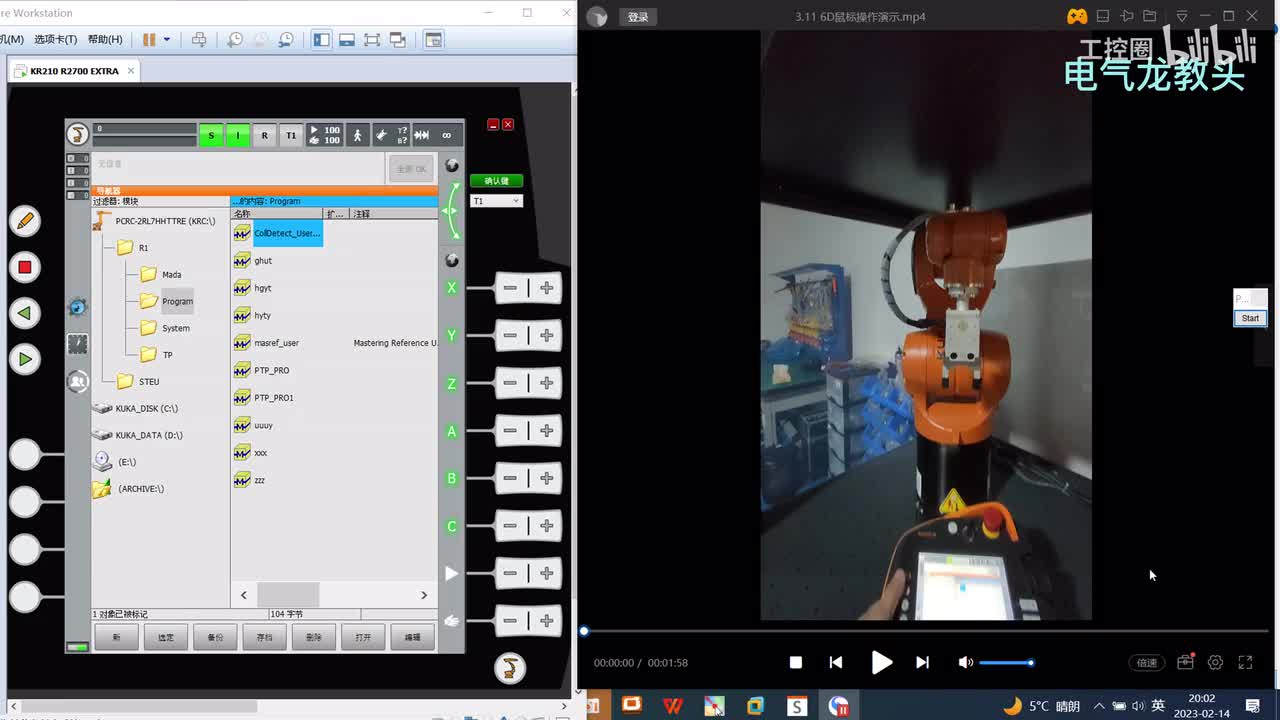Image resolution: width=1280 pixels, height=720 pixels.
Task: Click the A axis minus jog key
Action: (510, 431)
